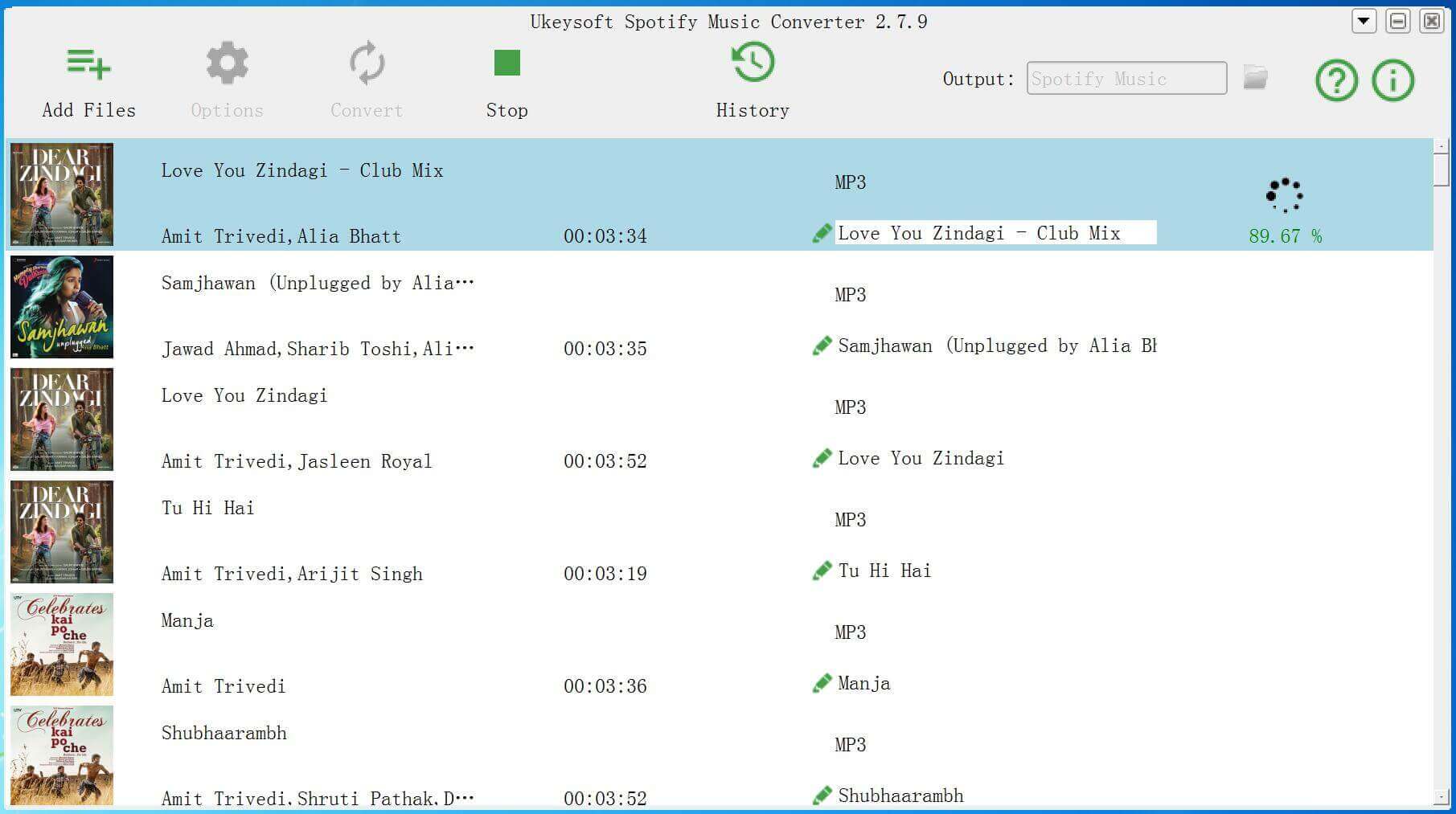Open the Help question mark icon
The image size is (1456, 814).
tap(1336, 80)
